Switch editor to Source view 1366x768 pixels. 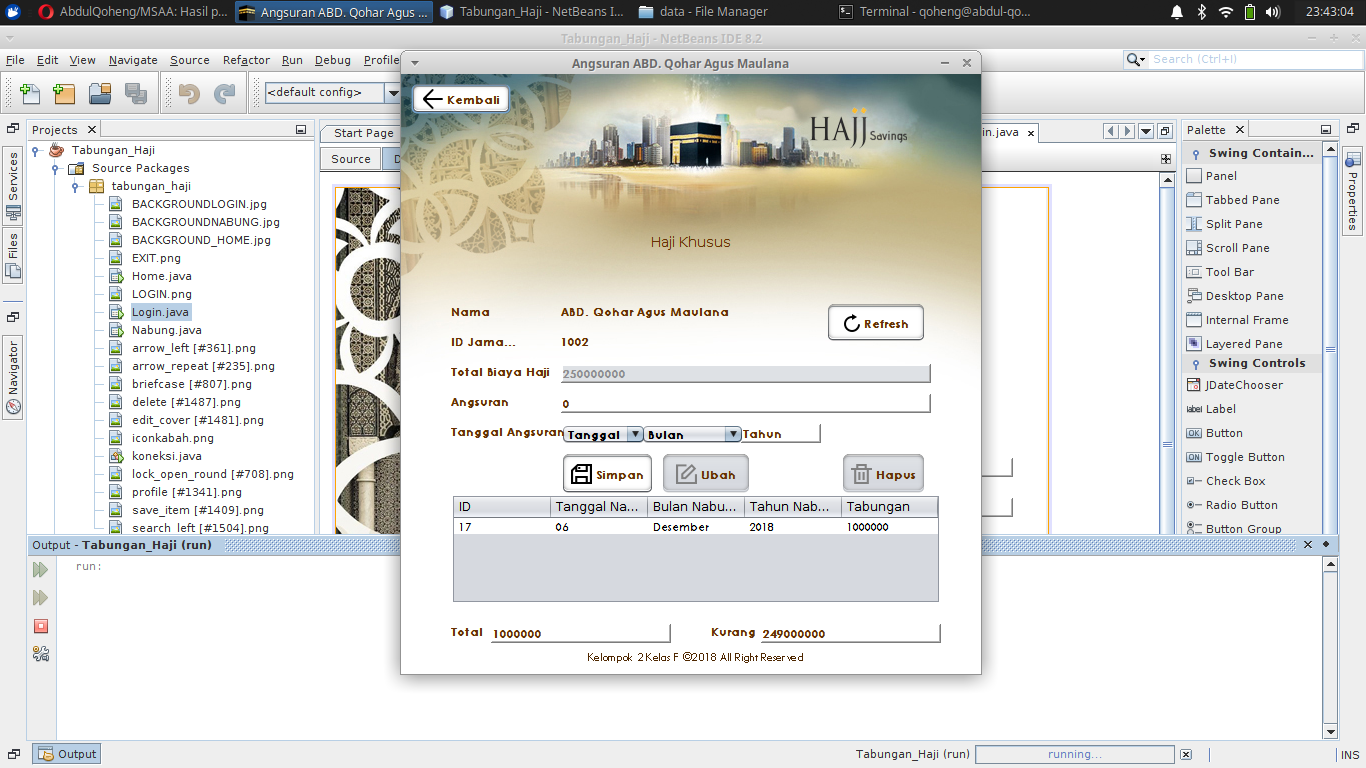coord(351,159)
